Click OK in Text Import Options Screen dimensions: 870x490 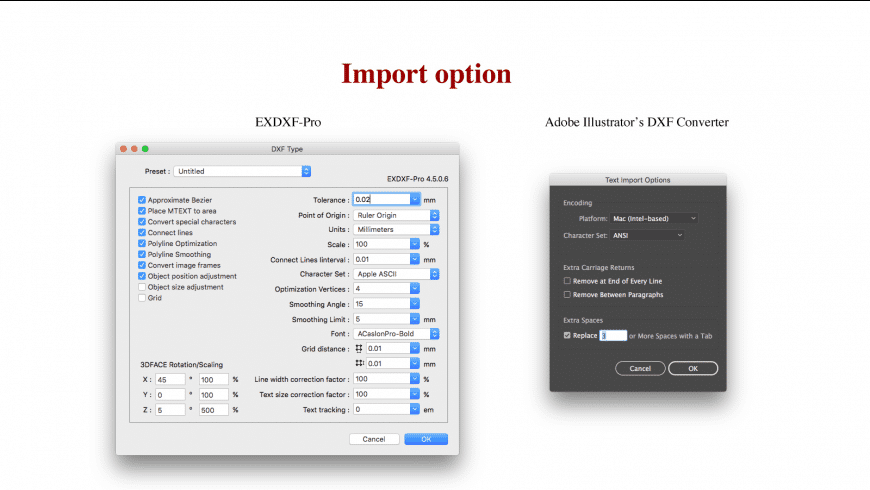point(693,368)
